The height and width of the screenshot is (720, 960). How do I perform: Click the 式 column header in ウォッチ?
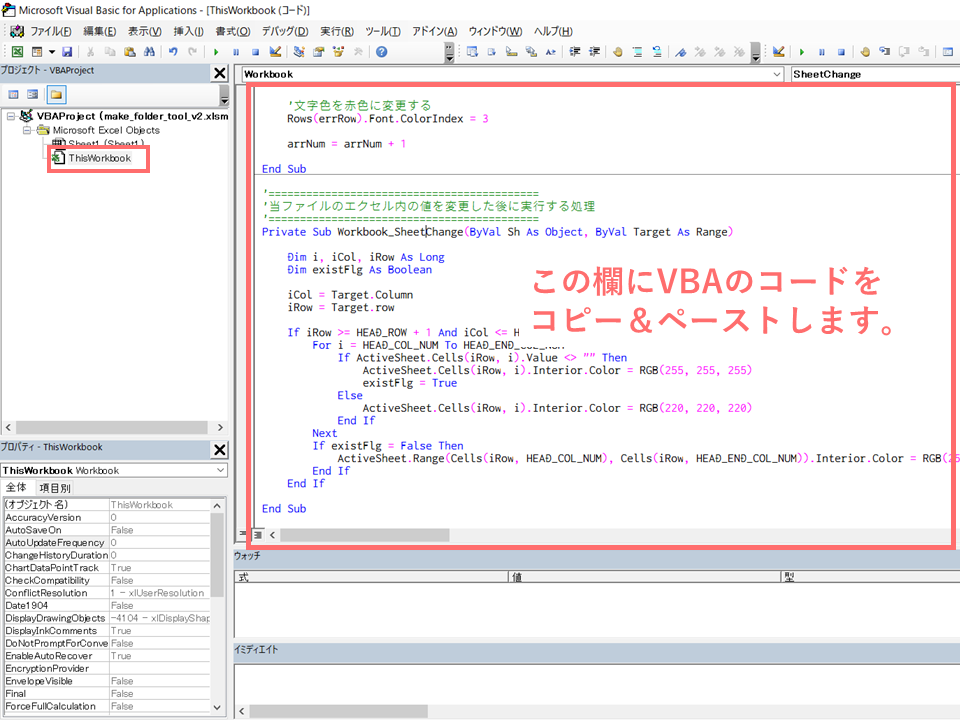pos(372,577)
